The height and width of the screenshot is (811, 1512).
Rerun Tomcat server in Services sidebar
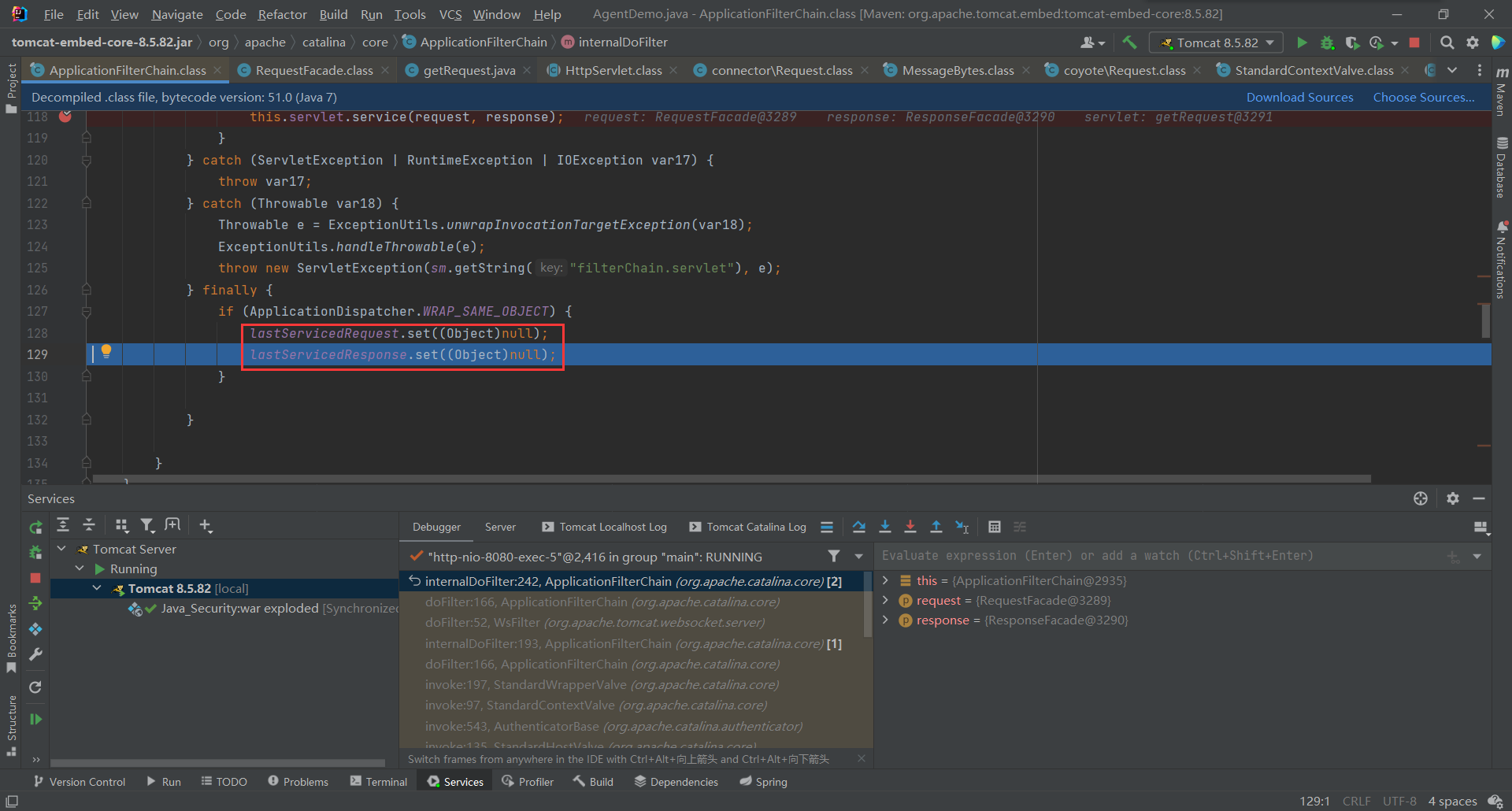[35, 527]
